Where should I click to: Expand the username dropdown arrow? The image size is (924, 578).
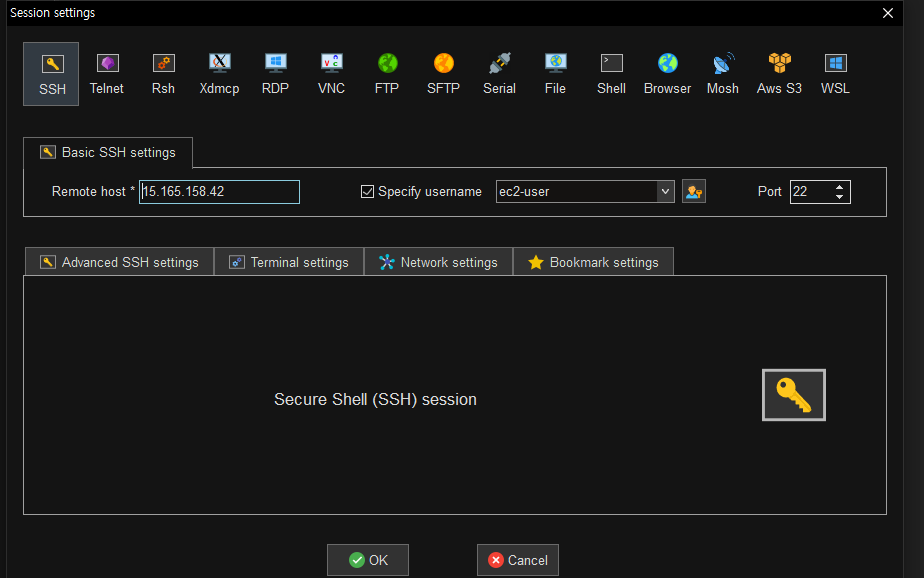point(665,191)
